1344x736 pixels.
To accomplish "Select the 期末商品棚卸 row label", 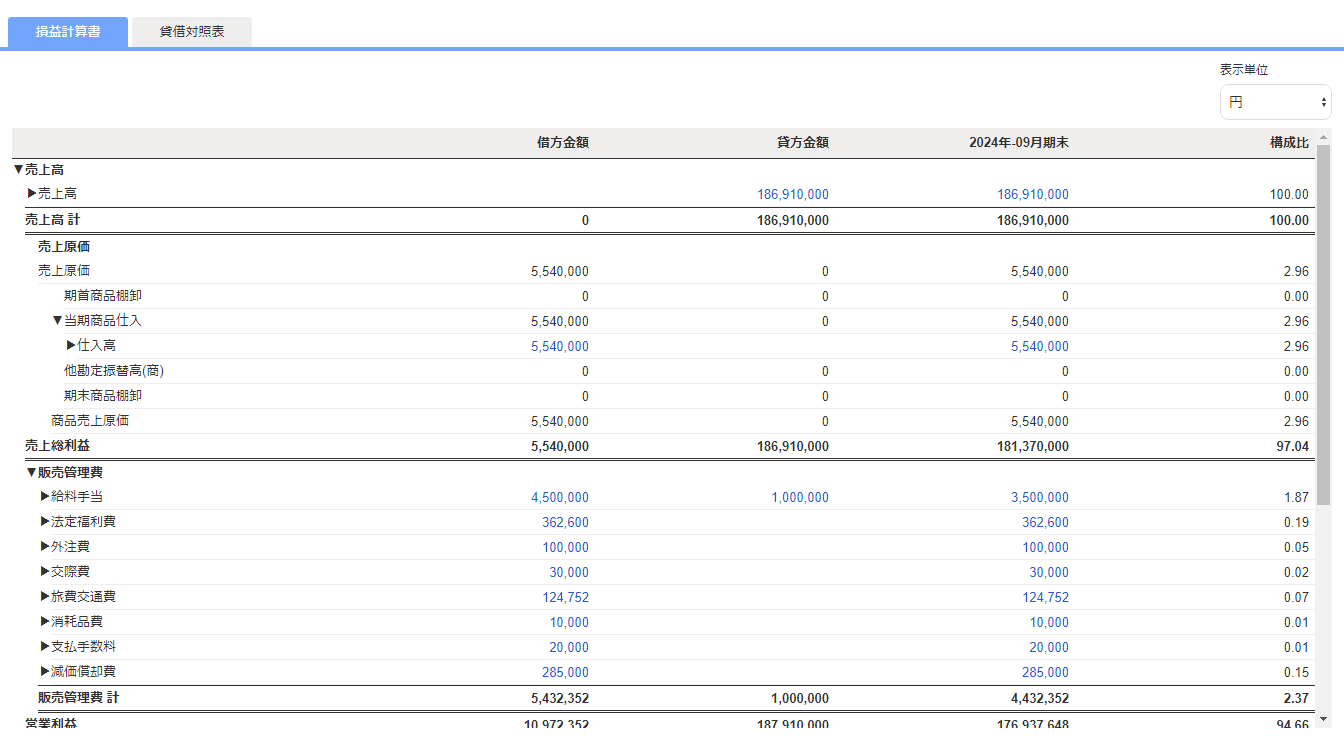I will 103,396.
